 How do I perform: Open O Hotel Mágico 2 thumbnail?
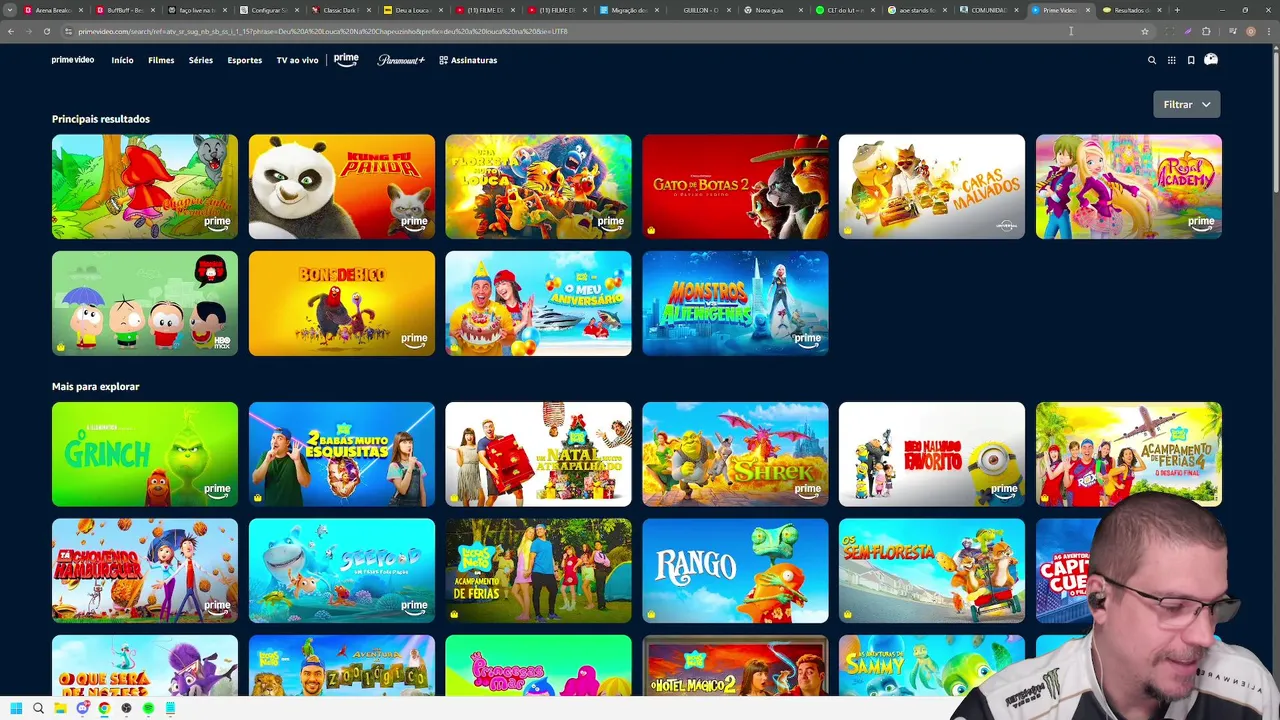(735, 665)
